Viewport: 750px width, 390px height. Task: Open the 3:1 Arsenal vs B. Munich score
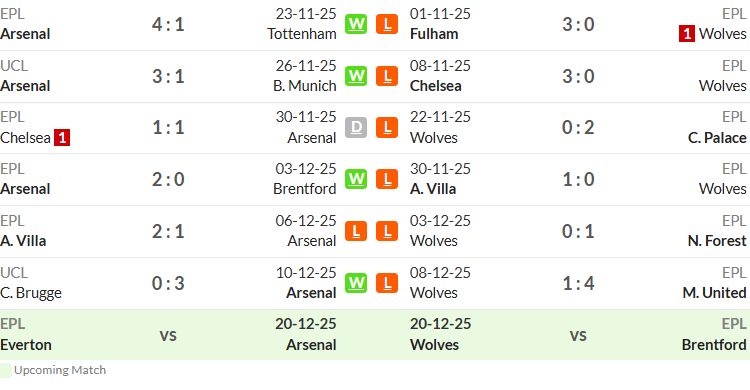(168, 76)
